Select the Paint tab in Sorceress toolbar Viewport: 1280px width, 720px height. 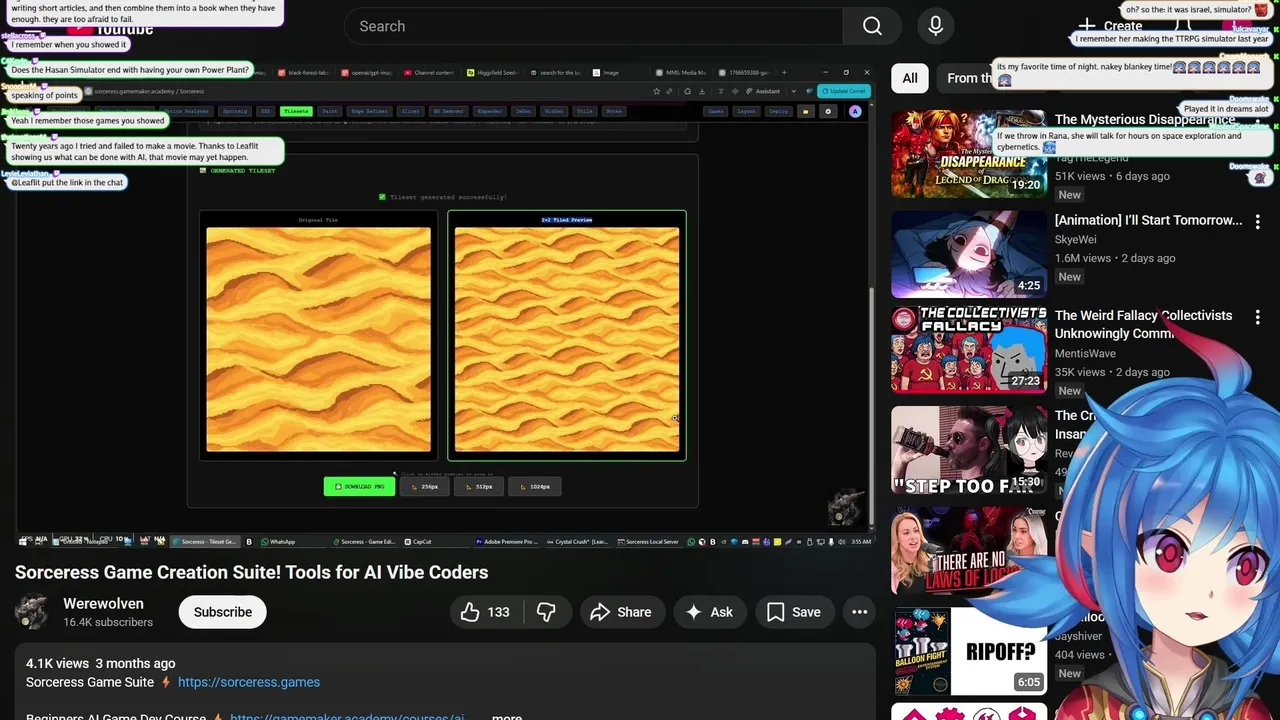(x=331, y=111)
